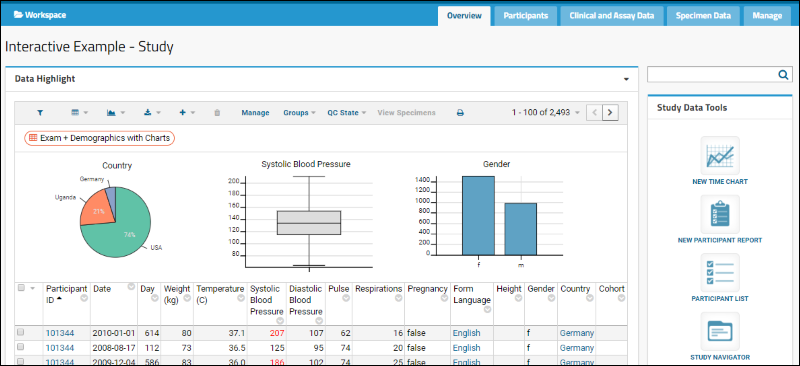This screenshot has width=800, height=366.
Task: Toggle the select-all checkbox in header
Action: pyautogui.click(x=21, y=288)
